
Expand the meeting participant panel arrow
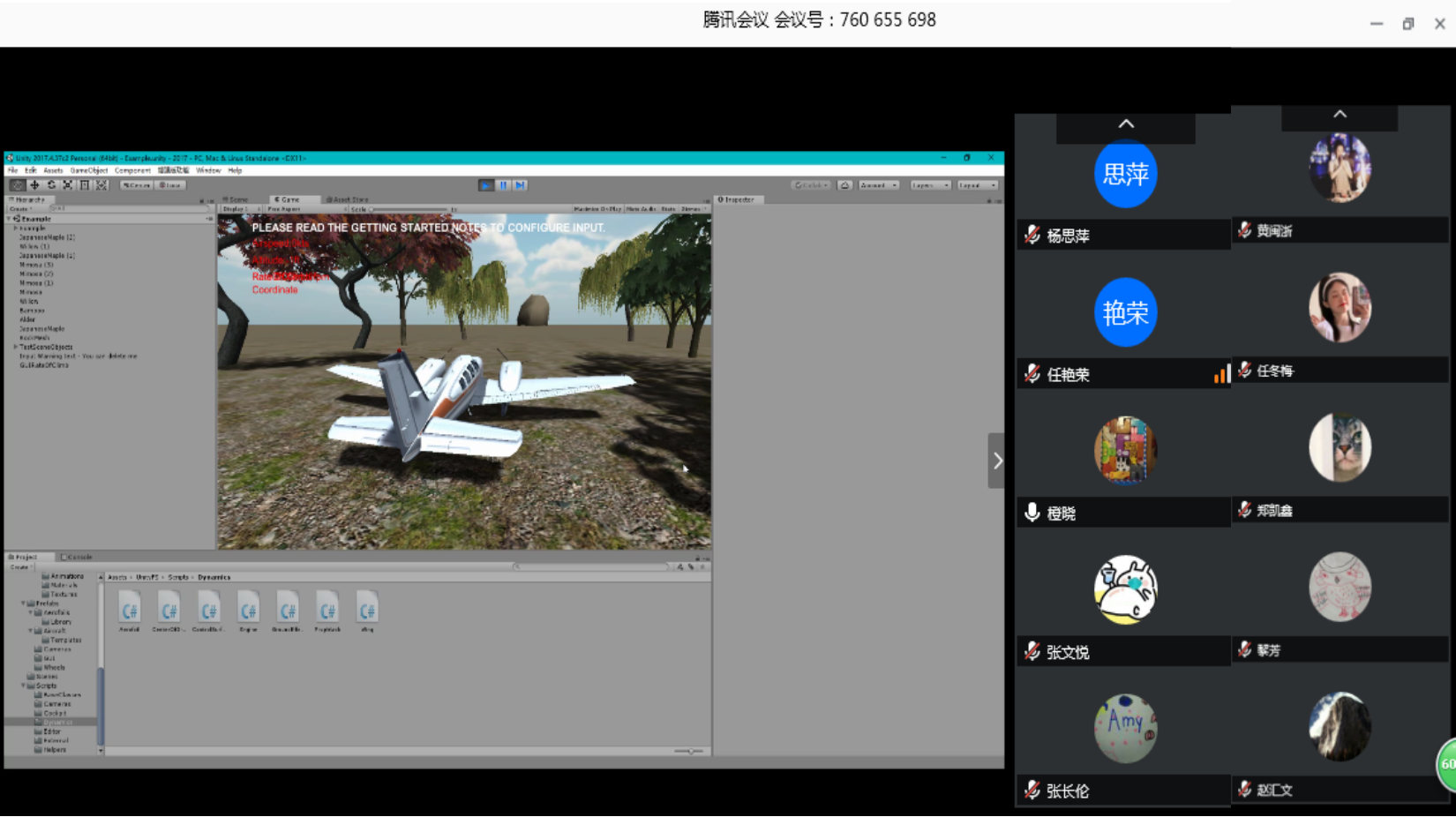pos(996,461)
